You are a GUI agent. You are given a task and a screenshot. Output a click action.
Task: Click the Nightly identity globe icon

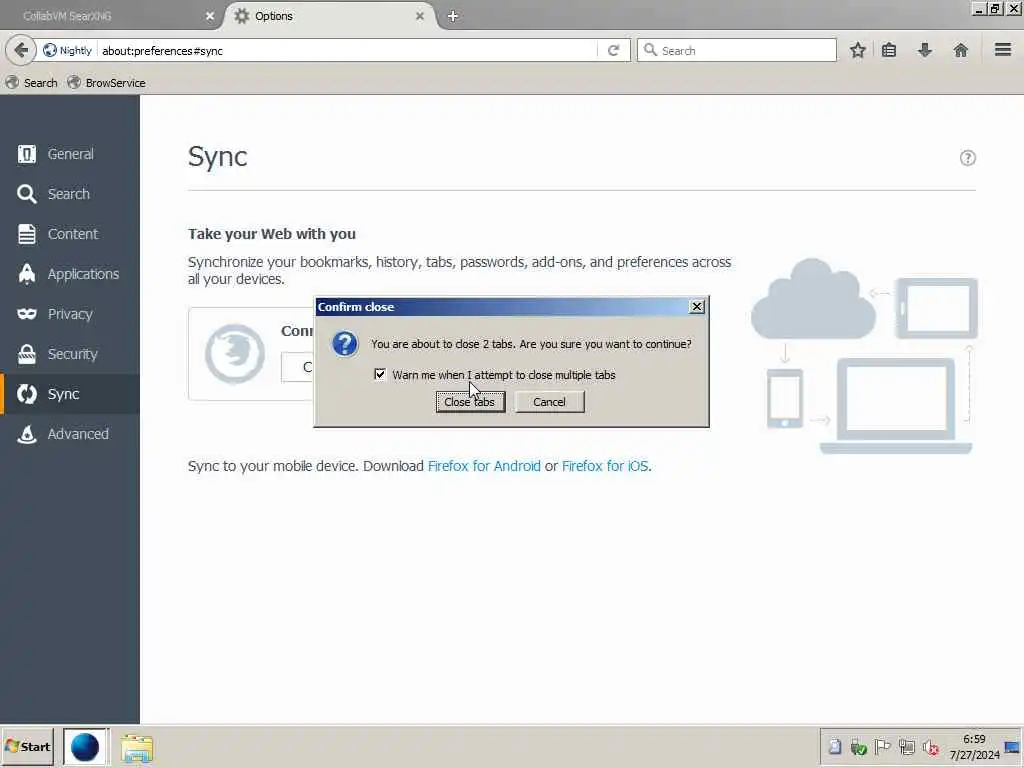[x=50, y=50]
